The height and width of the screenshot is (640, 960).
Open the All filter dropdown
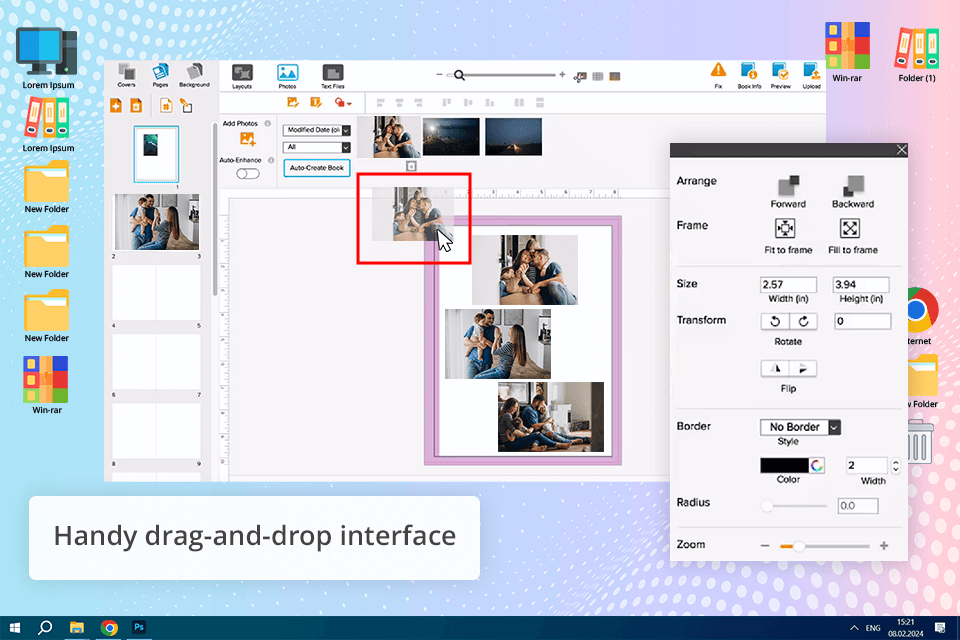tap(317, 148)
